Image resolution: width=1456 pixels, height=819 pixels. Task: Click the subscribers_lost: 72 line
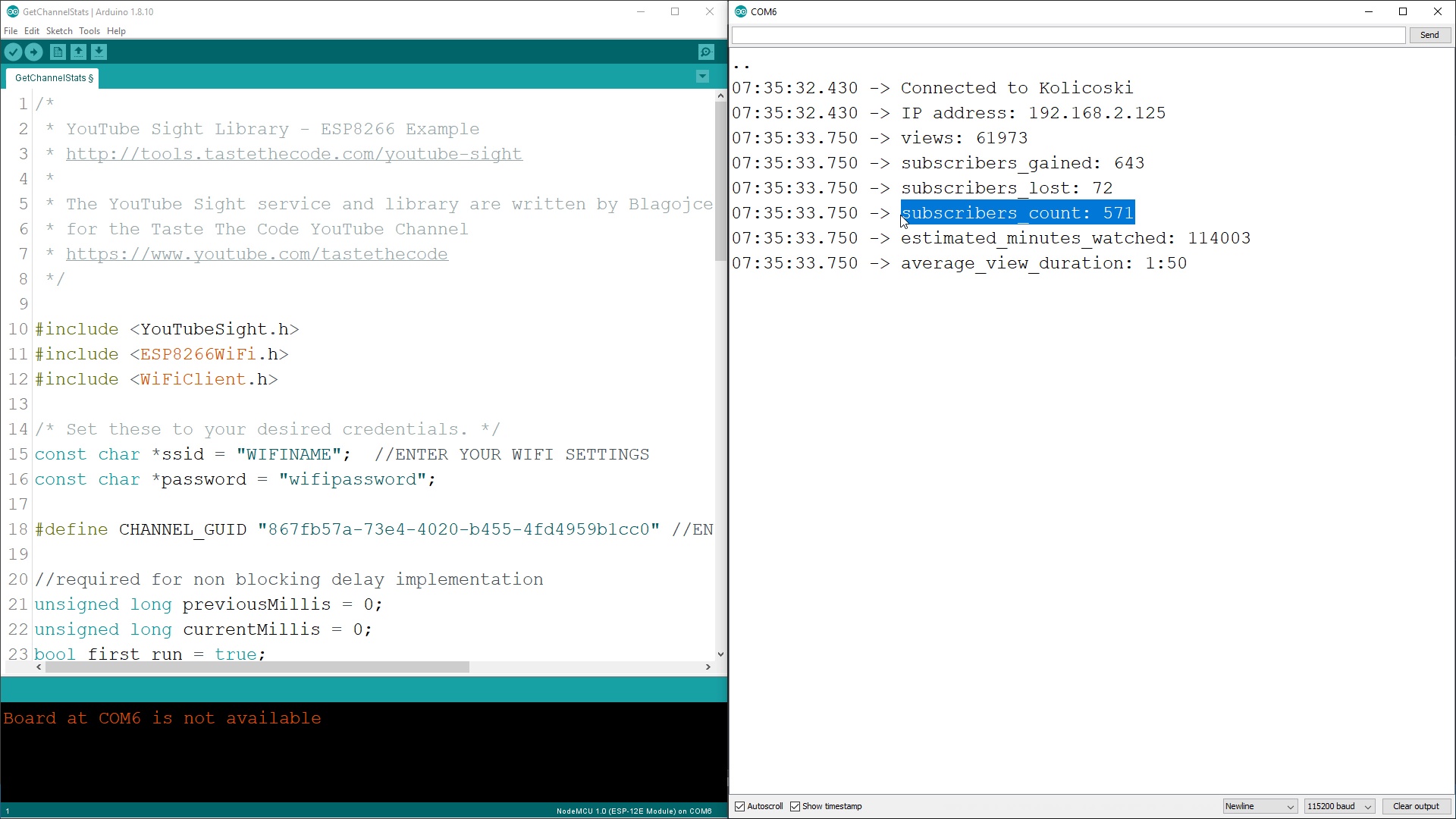[x=1007, y=188]
